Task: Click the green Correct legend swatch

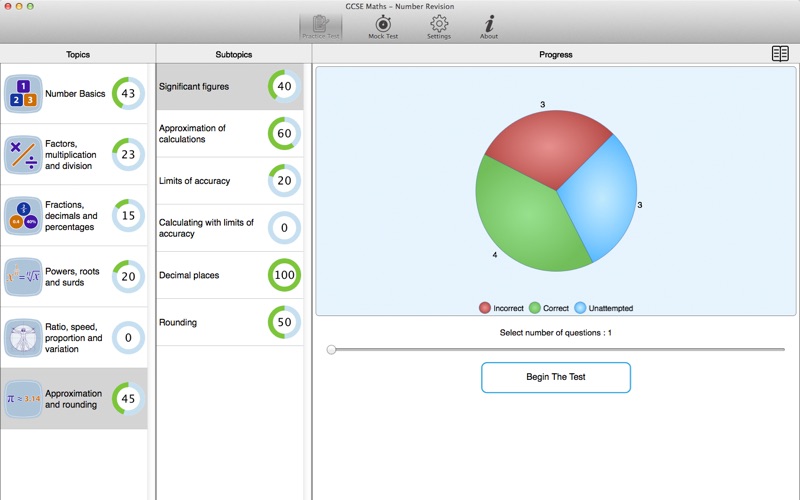Action: point(535,308)
